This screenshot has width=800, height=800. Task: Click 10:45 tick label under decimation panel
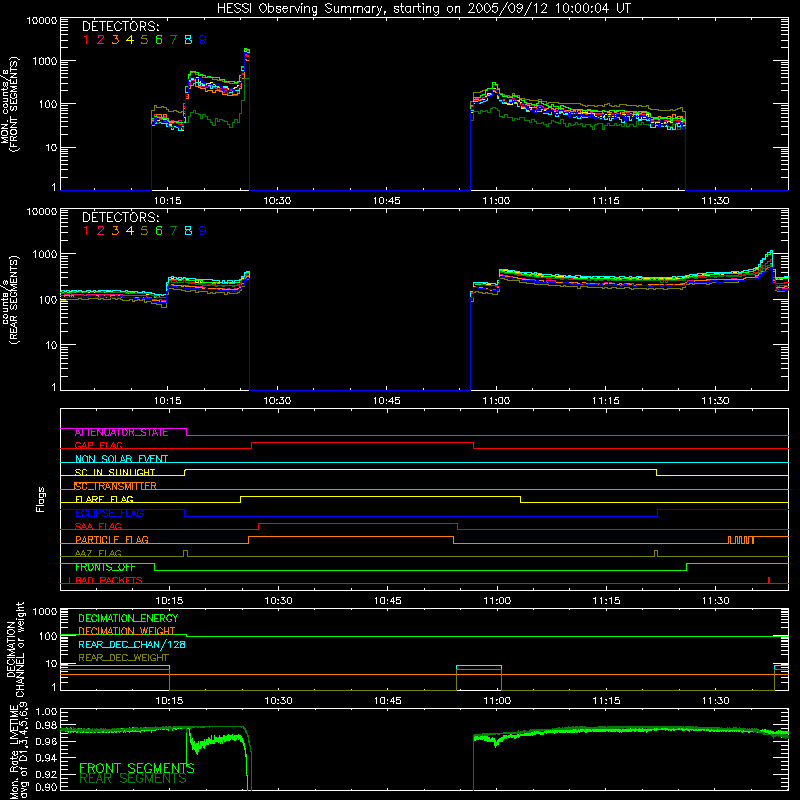[388, 701]
